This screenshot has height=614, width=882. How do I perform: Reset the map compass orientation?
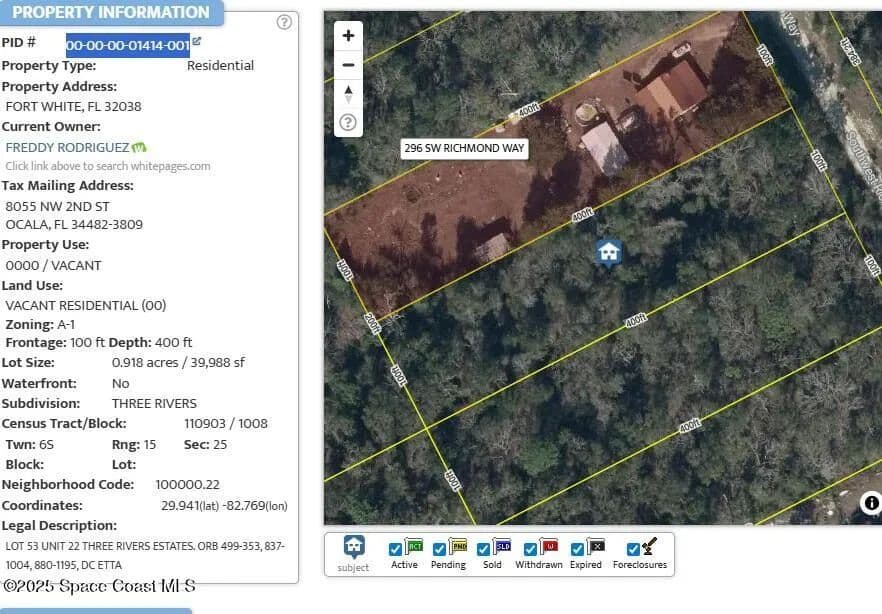click(x=348, y=94)
